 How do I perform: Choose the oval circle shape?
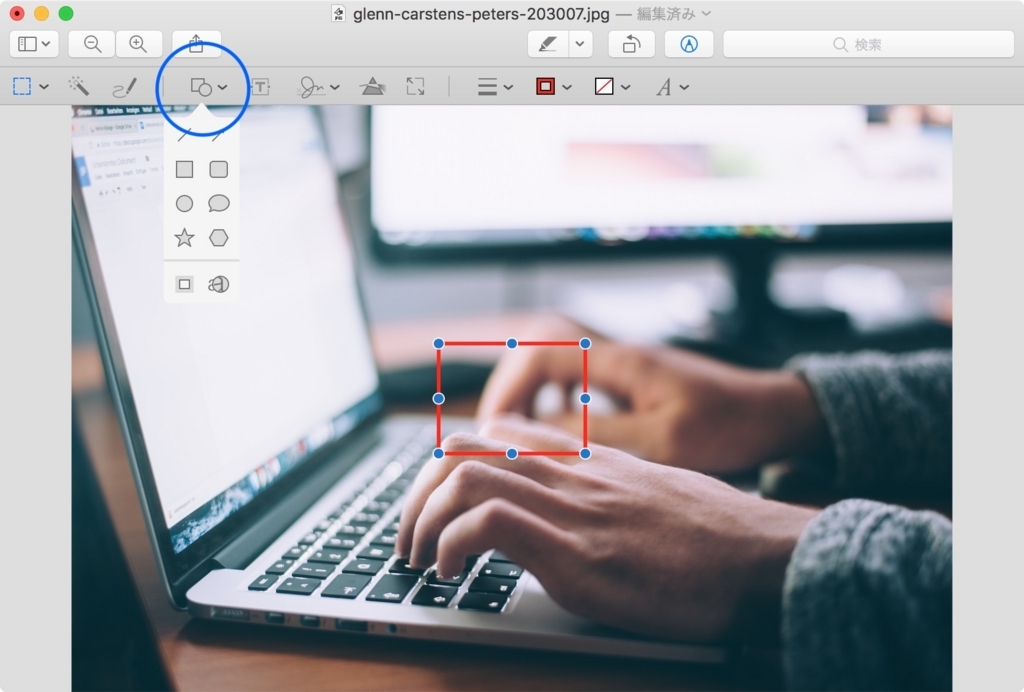click(185, 204)
